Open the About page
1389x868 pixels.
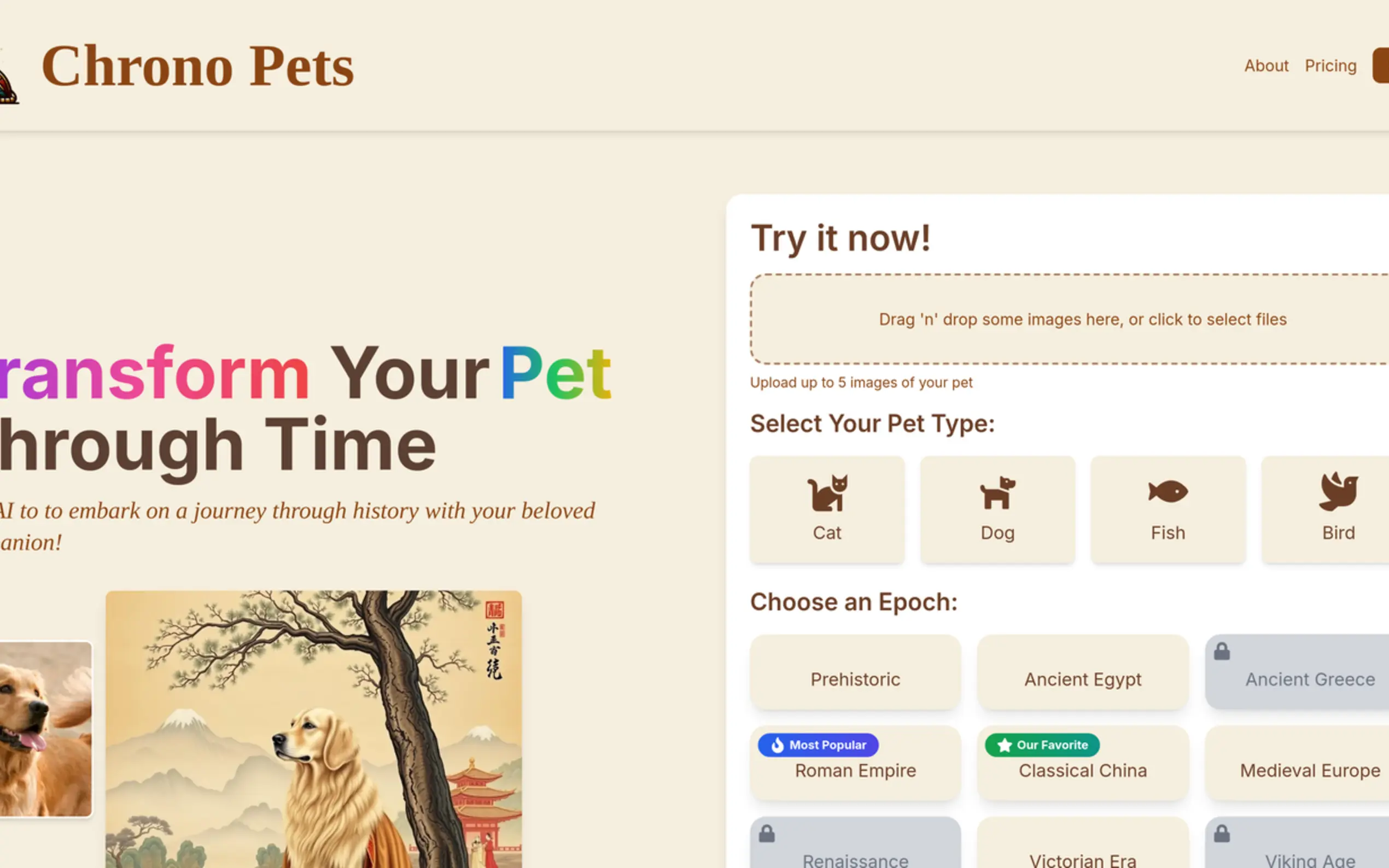(x=1266, y=66)
